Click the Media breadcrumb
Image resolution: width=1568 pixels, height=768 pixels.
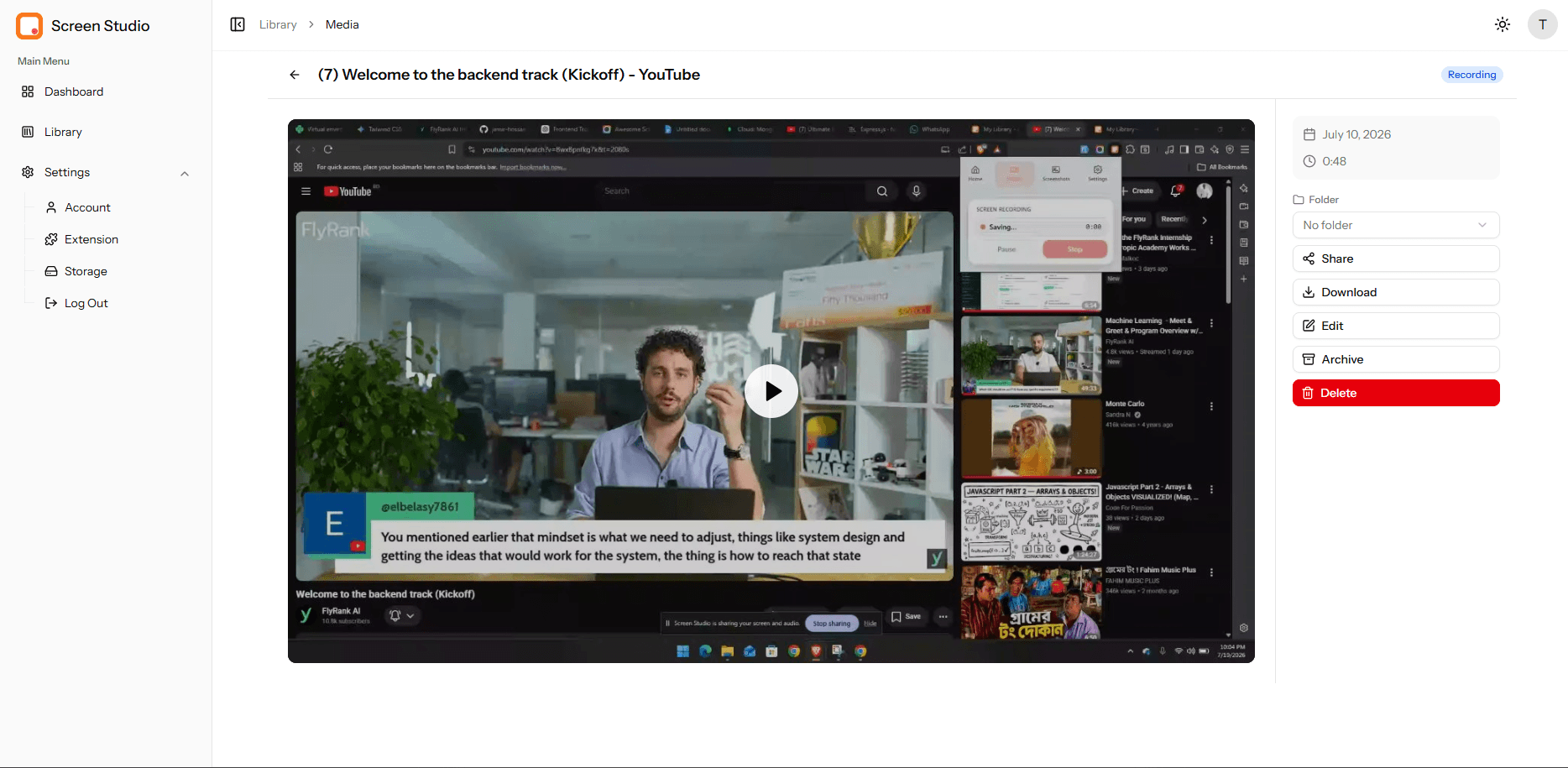(x=342, y=24)
